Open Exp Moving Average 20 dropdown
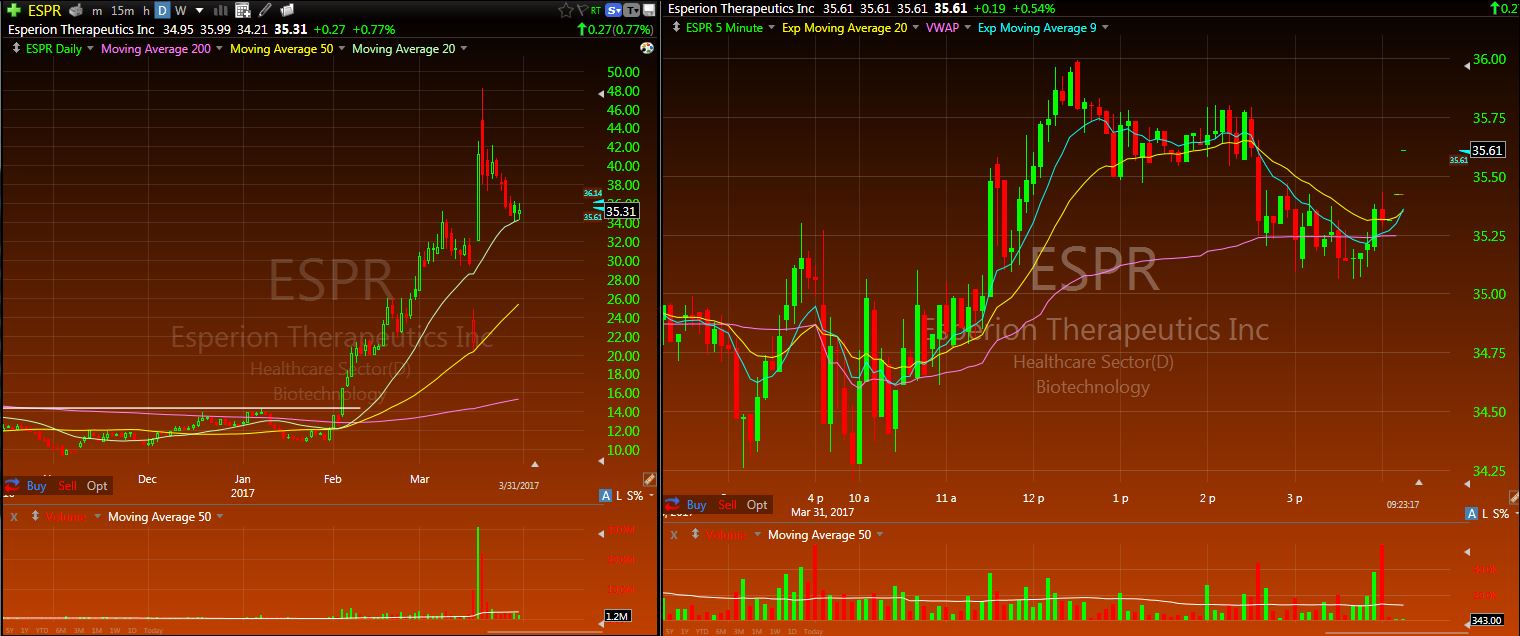The height and width of the screenshot is (636, 1520). point(916,28)
